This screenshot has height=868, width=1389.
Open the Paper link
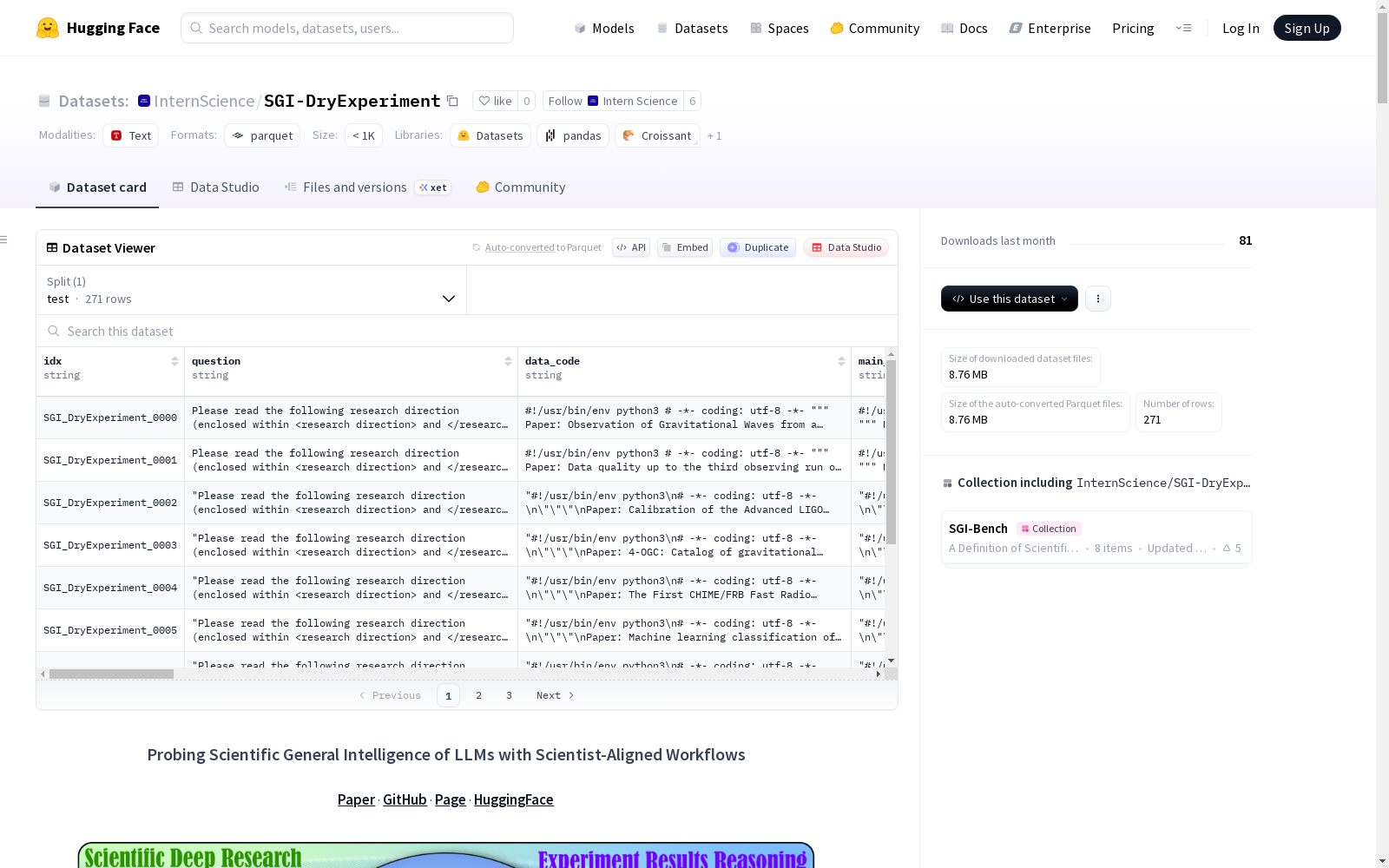356,799
